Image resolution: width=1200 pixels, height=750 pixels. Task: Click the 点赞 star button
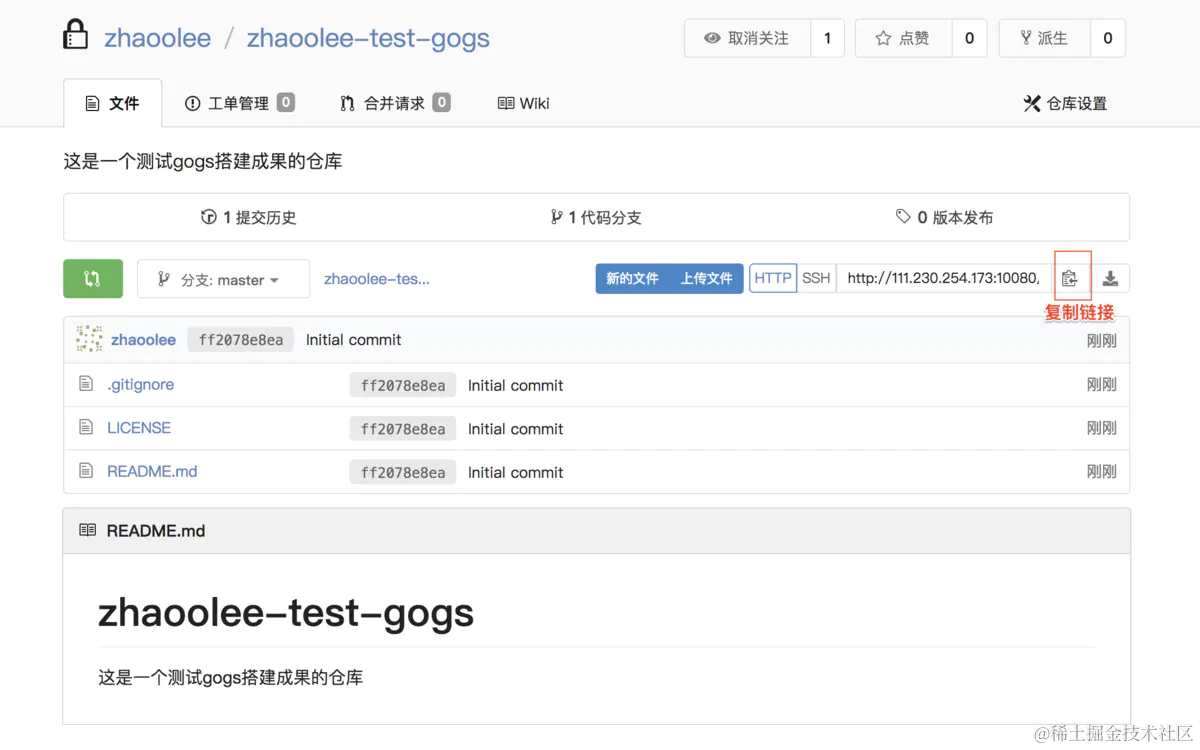[903, 38]
